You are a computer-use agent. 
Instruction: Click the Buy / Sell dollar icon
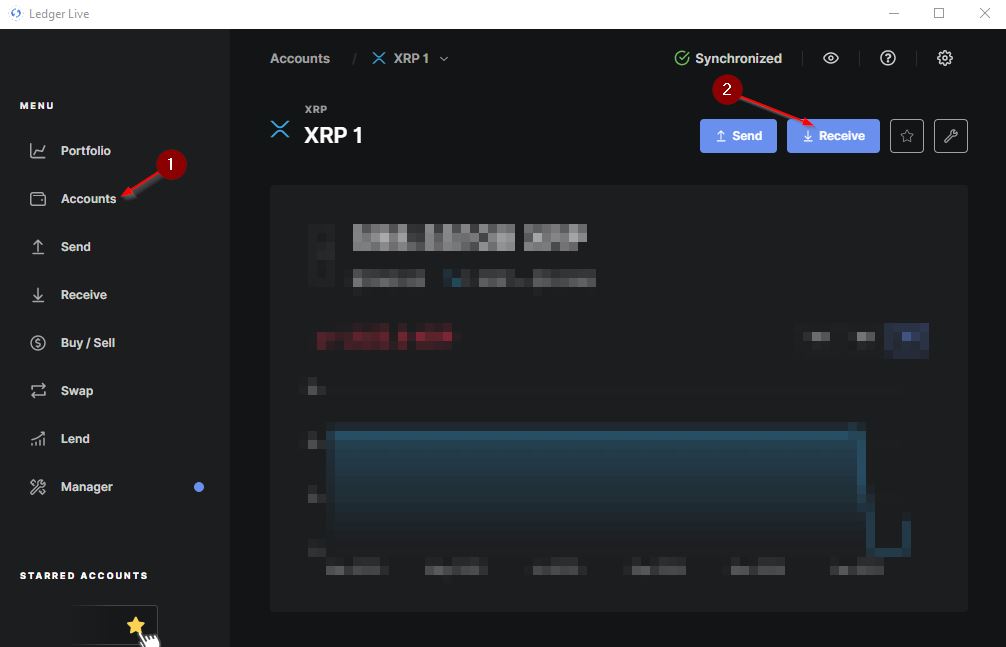coord(38,343)
